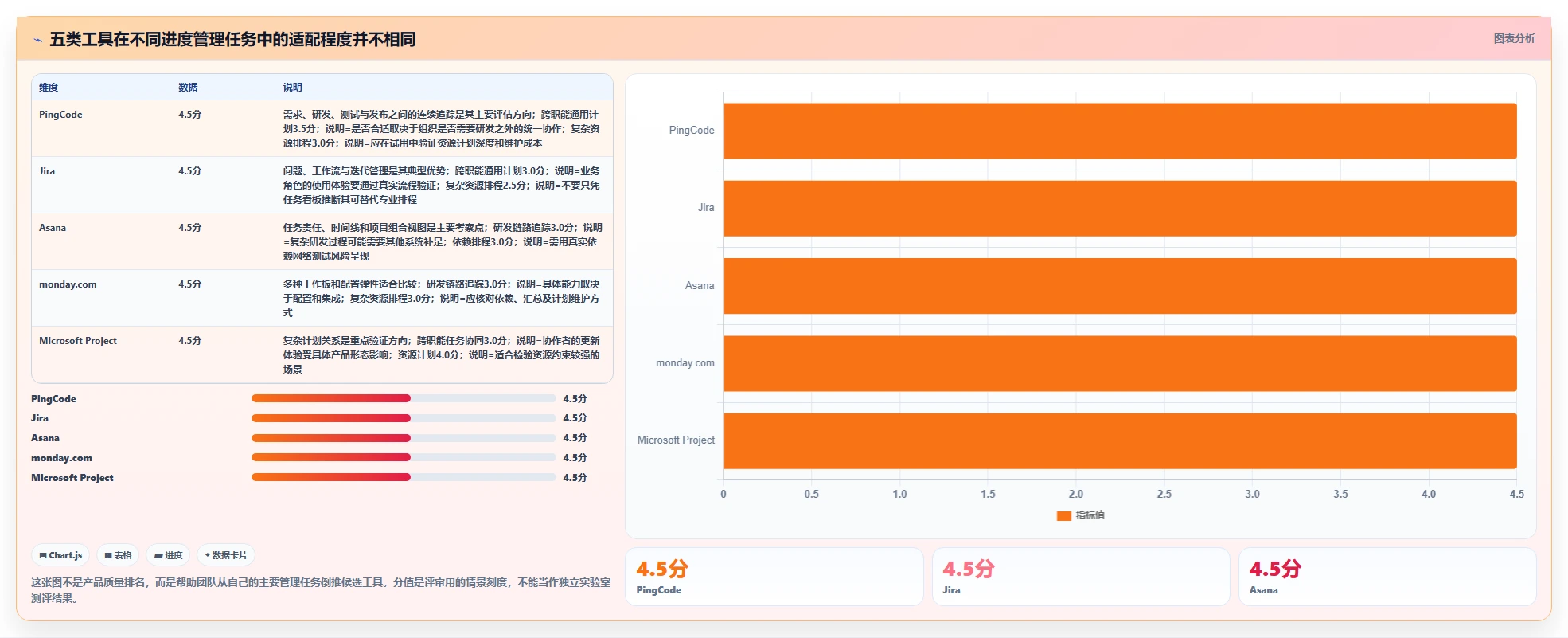
Task: Click the 说明 column header
Action: (x=293, y=88)
